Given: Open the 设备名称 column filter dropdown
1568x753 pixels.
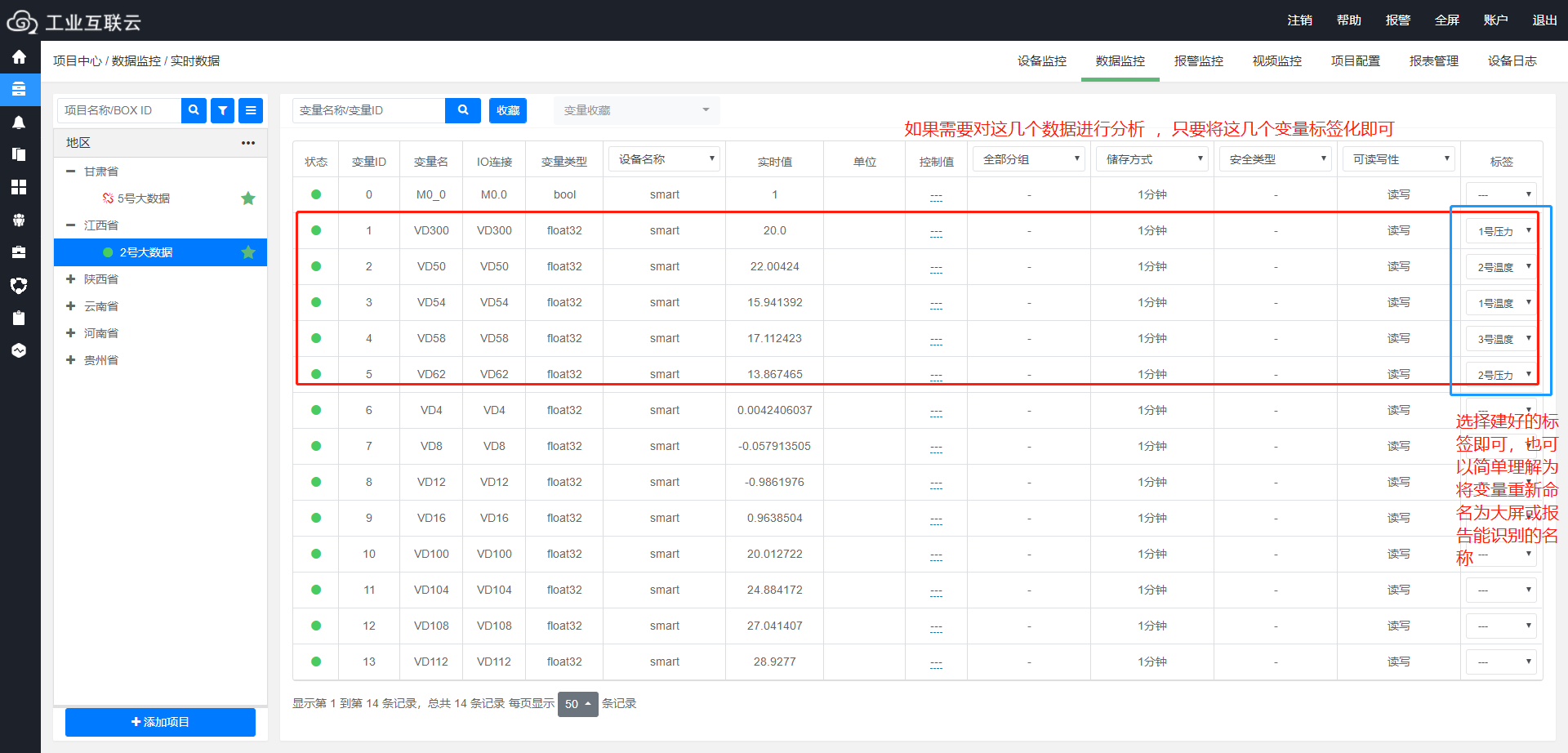Looking at the screenshot, I should tap(664, 159).
